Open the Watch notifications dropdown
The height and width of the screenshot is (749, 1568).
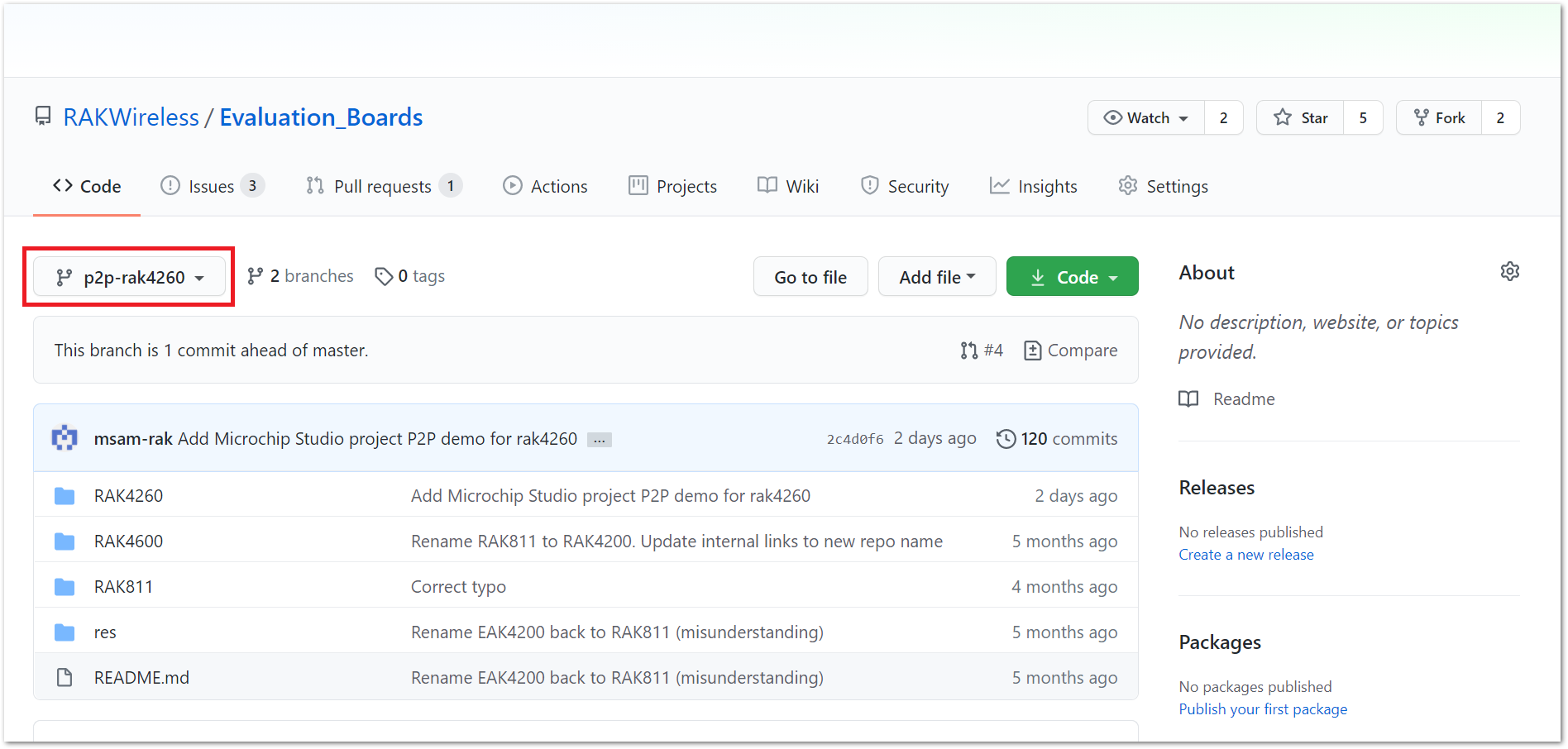click(1146, 117)
